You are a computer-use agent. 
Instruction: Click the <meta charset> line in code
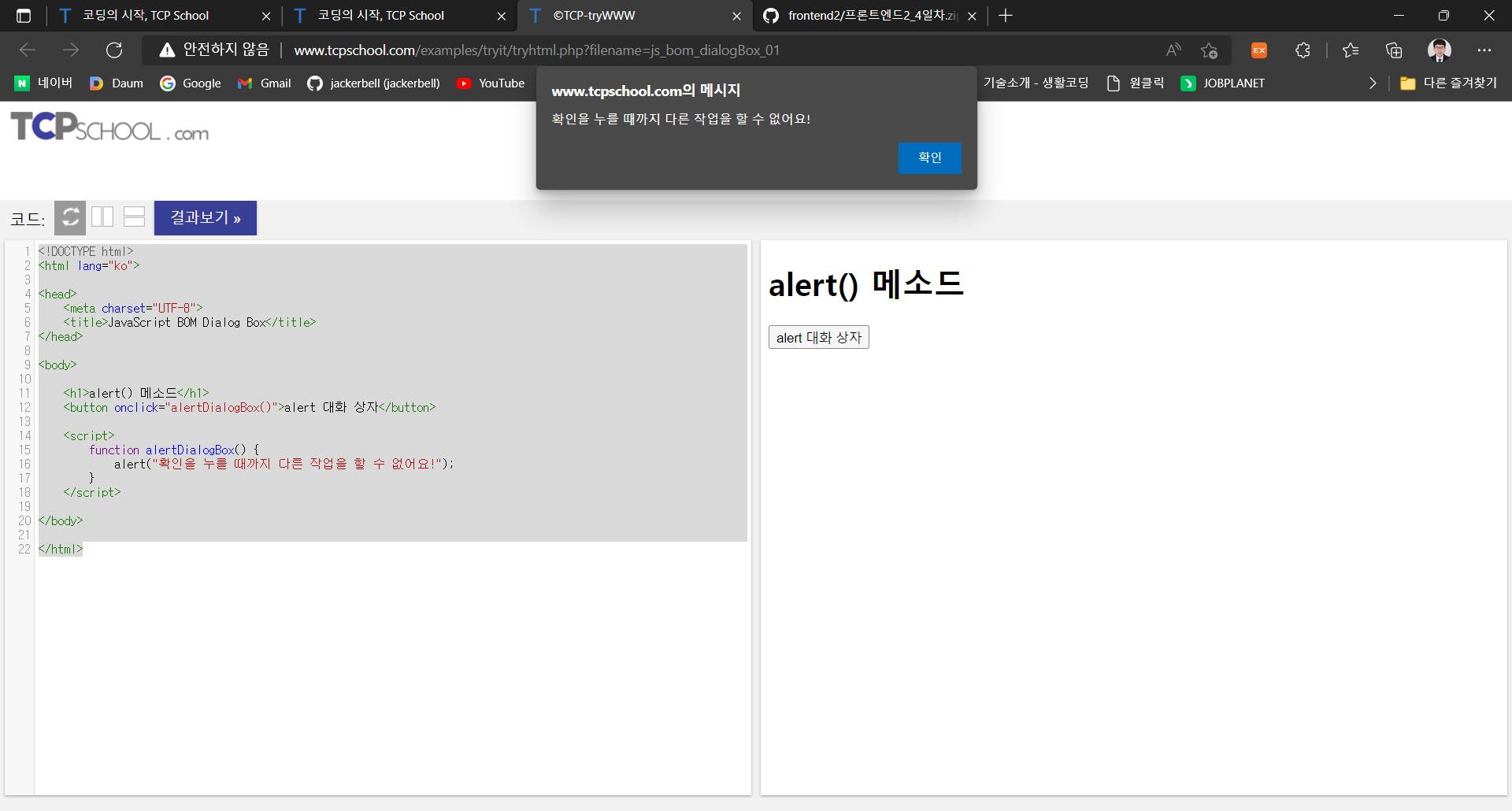tap(132, 308)
